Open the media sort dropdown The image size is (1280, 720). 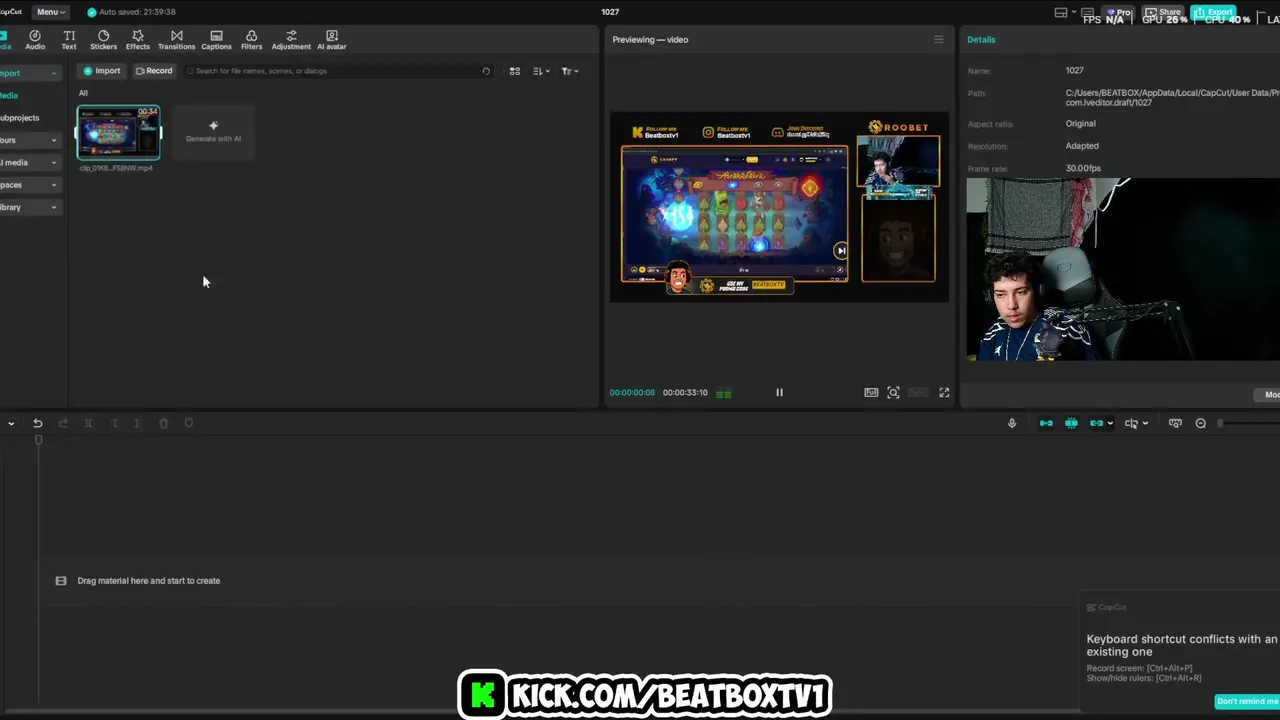click(x=541, y=71)
